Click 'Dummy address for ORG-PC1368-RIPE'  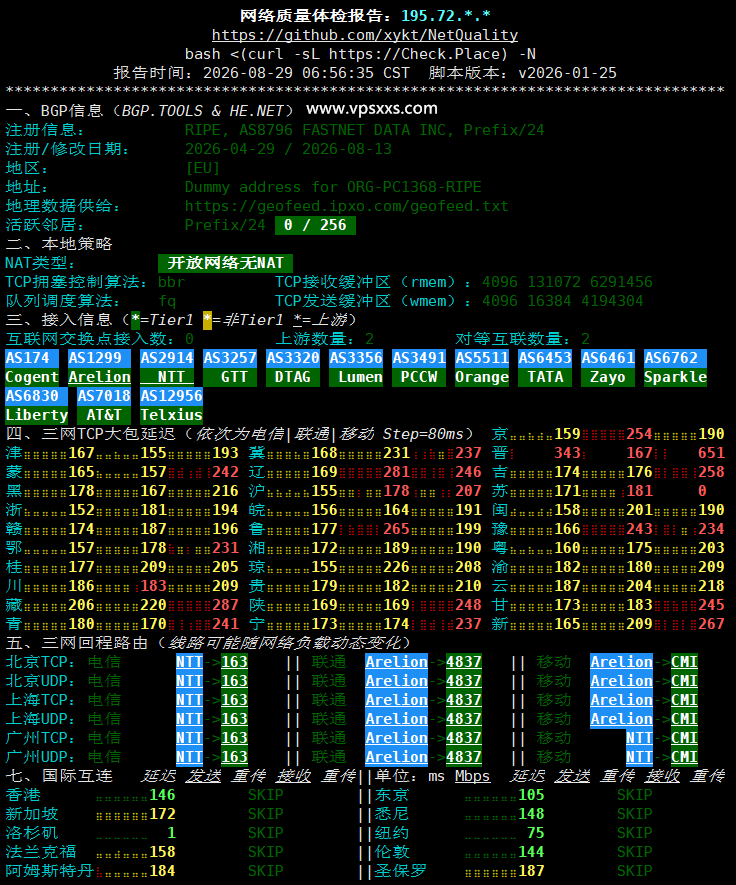pos(333,187)
